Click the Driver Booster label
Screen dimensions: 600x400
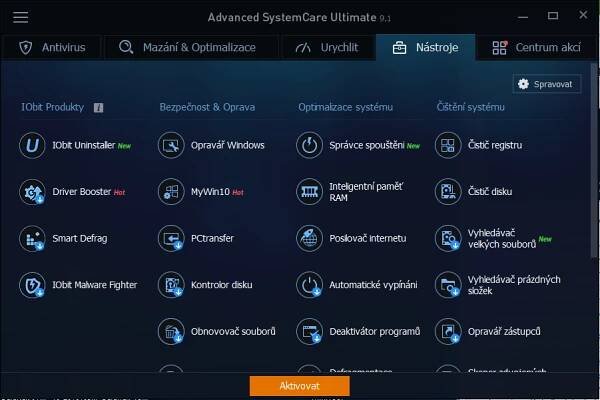pos(82,192)
